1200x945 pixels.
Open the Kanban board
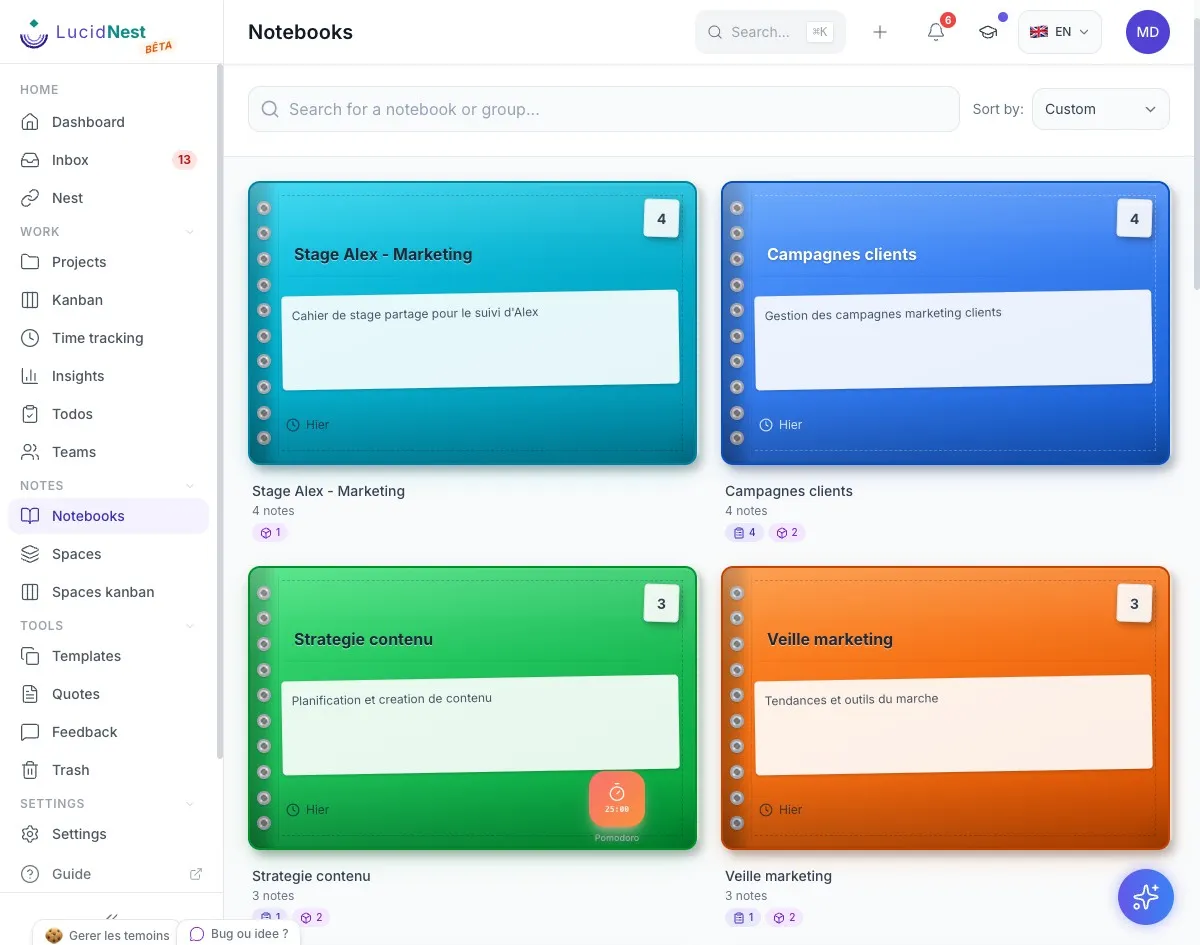click(108, 300)
